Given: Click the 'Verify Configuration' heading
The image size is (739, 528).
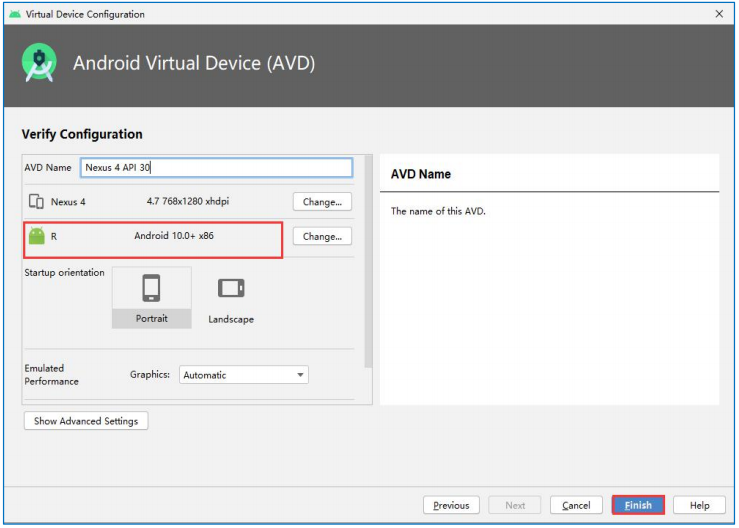Looking at the screenshot, I should click(82, 134).
